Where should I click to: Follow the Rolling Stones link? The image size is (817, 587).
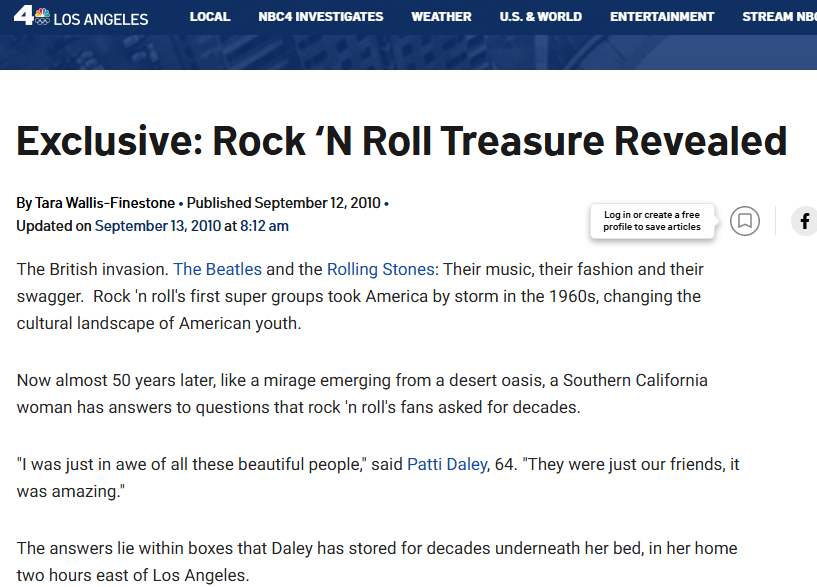[x=381, y=269]
